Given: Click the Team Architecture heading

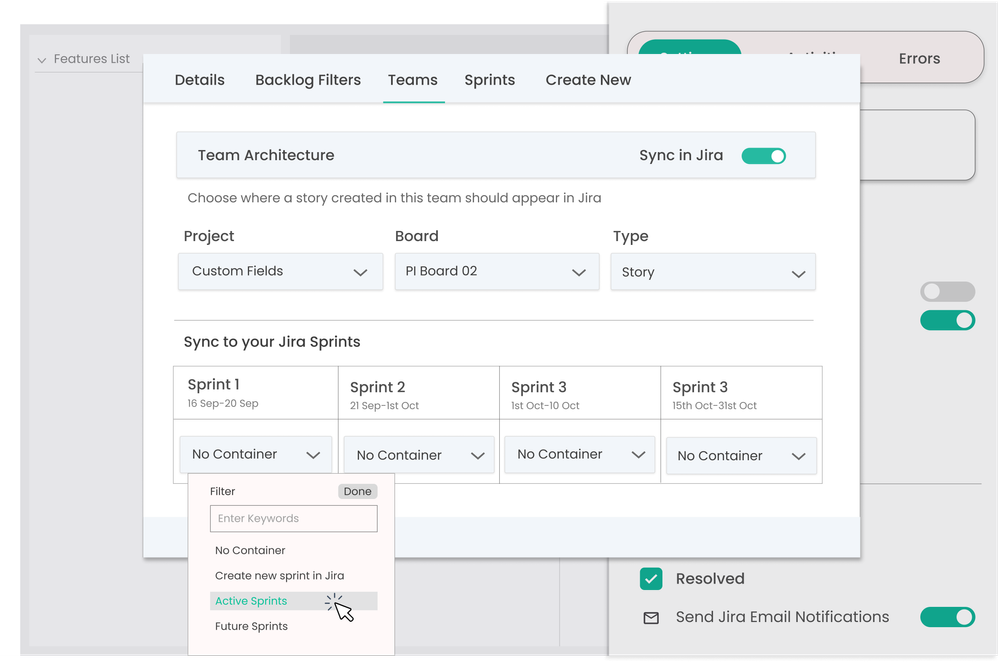Looking at the screenshot, I should click(x=266, y=155).
